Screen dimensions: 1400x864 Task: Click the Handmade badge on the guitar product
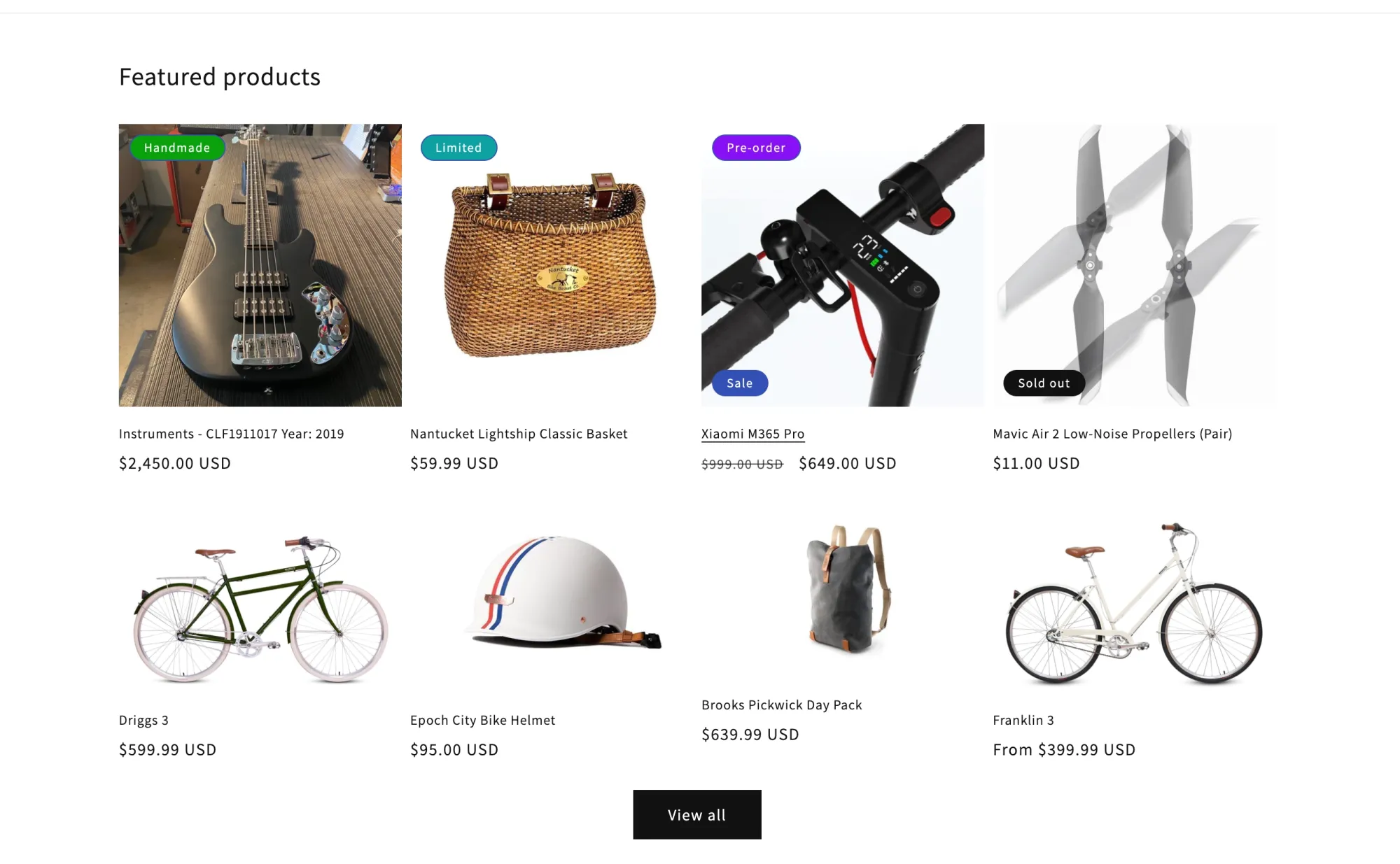176,148
